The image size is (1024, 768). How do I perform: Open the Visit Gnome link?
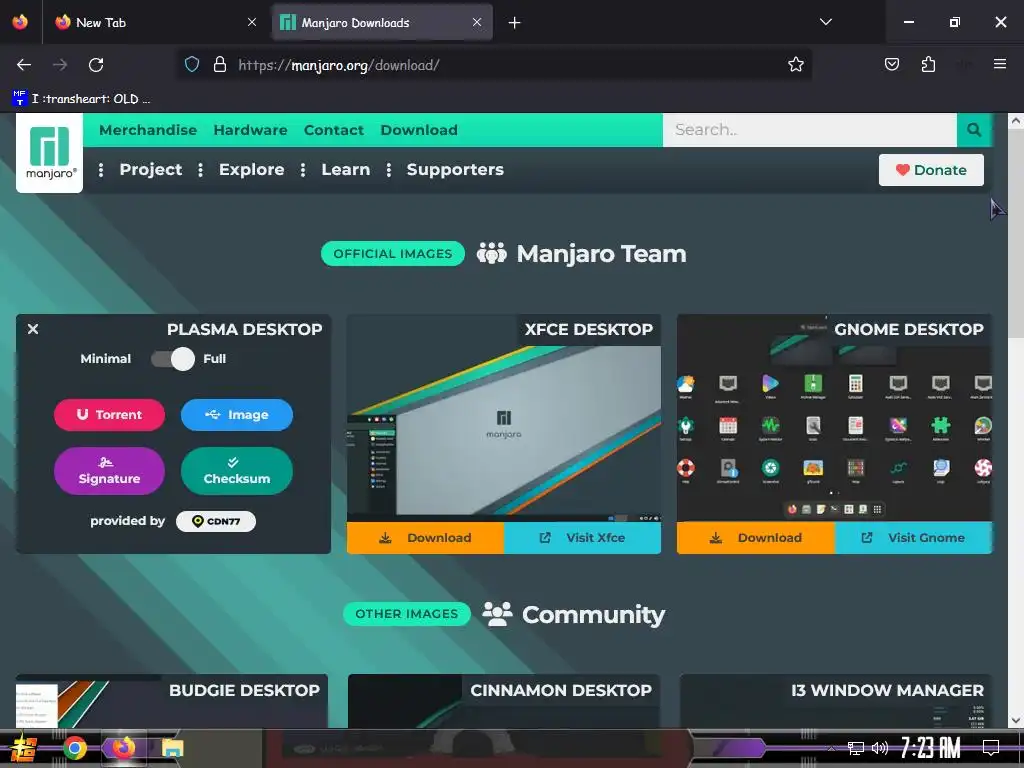tap(913, 537)
